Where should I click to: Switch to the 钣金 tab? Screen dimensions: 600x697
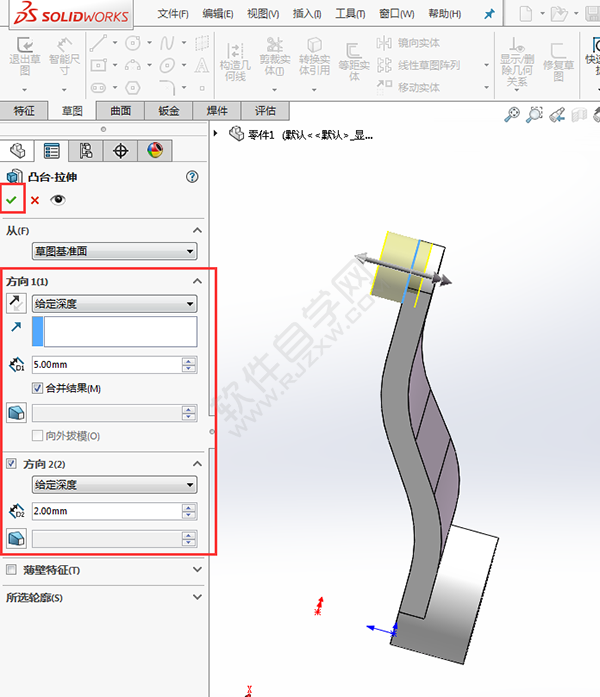tap(169, 111)
